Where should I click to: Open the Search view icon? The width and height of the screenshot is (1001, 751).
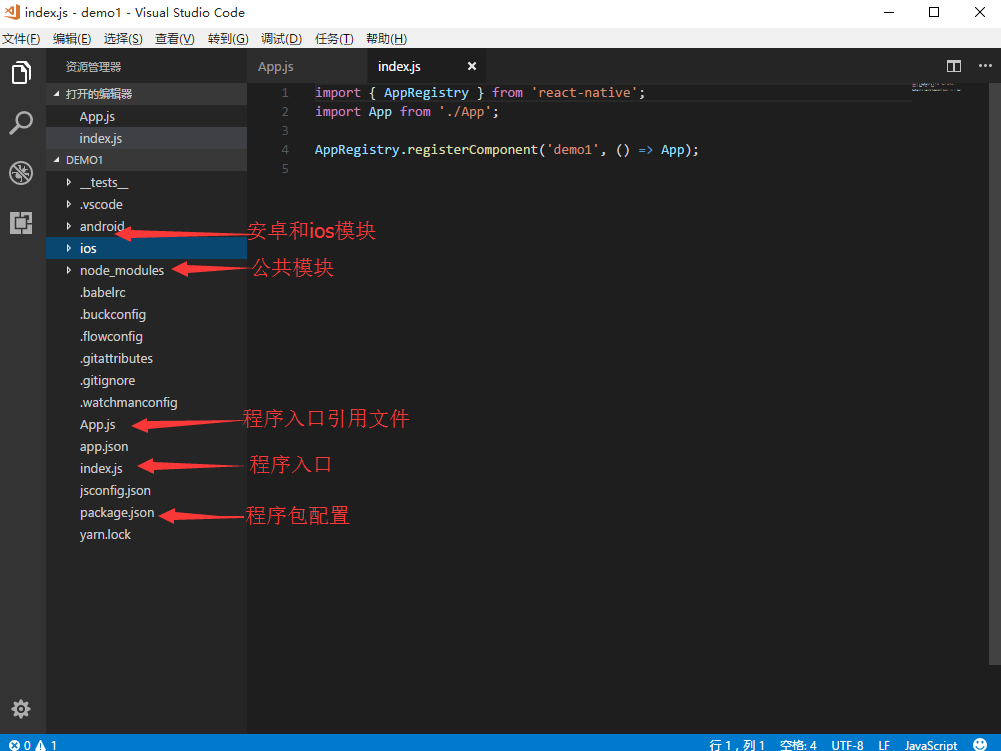tap(21, 123)
